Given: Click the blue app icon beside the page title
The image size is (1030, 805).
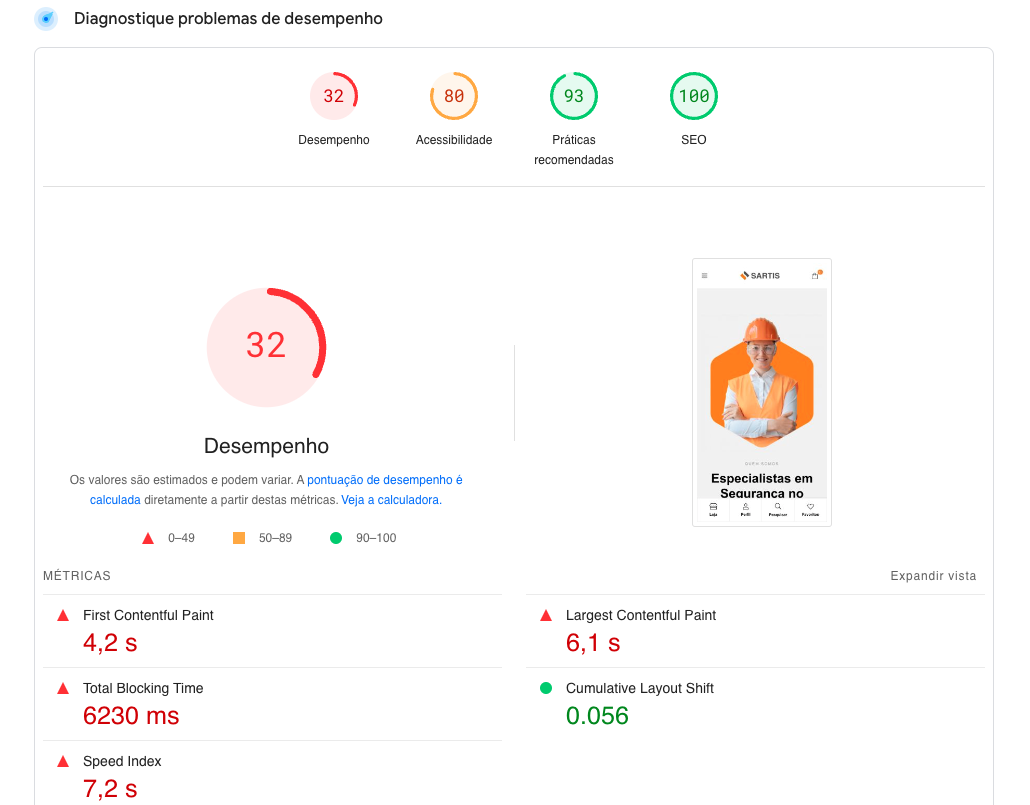Looking at the screenshot, I should [44, 19].
